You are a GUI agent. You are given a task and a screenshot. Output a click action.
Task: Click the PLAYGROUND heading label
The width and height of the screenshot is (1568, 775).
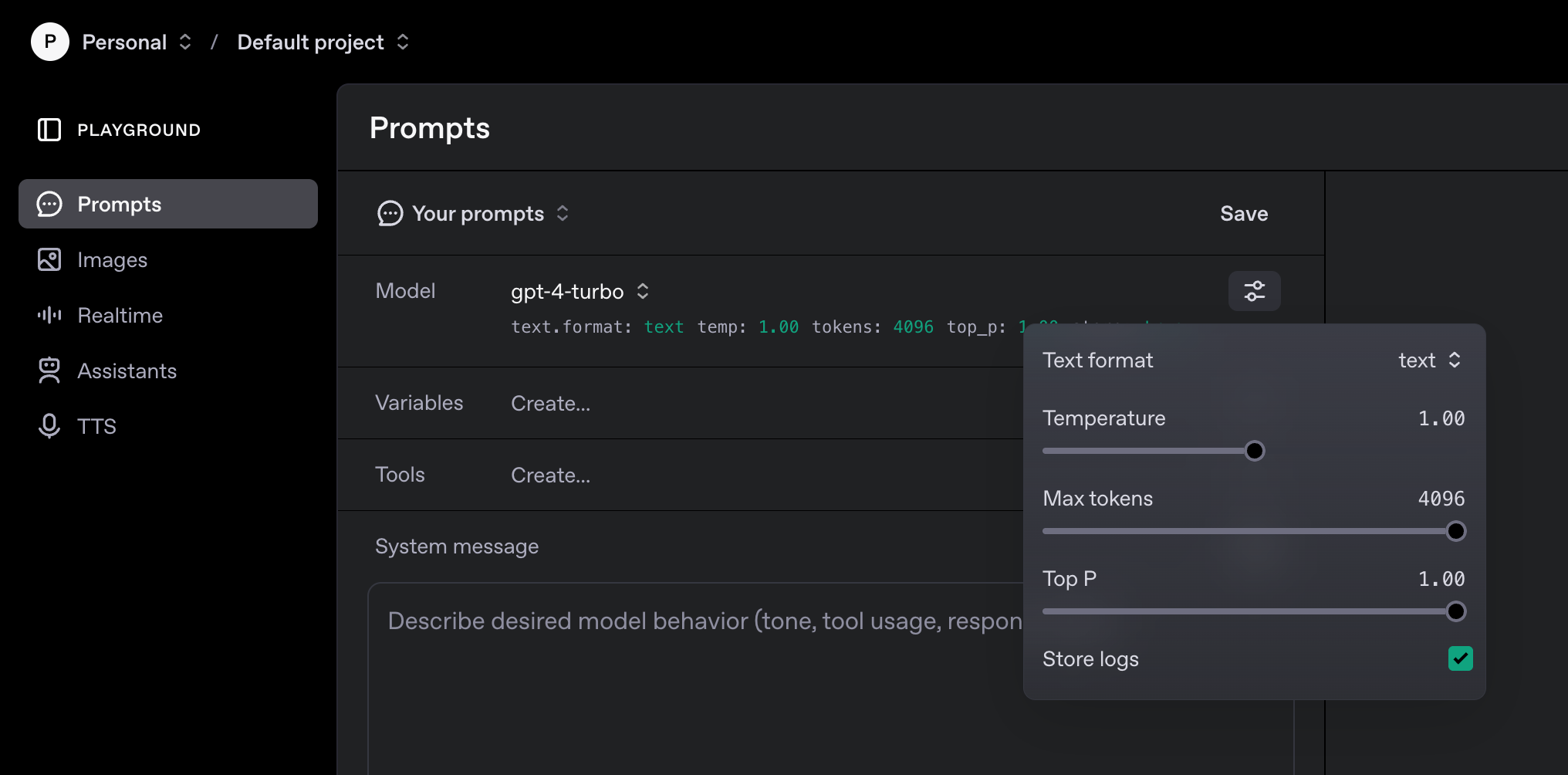click(139, 130)
